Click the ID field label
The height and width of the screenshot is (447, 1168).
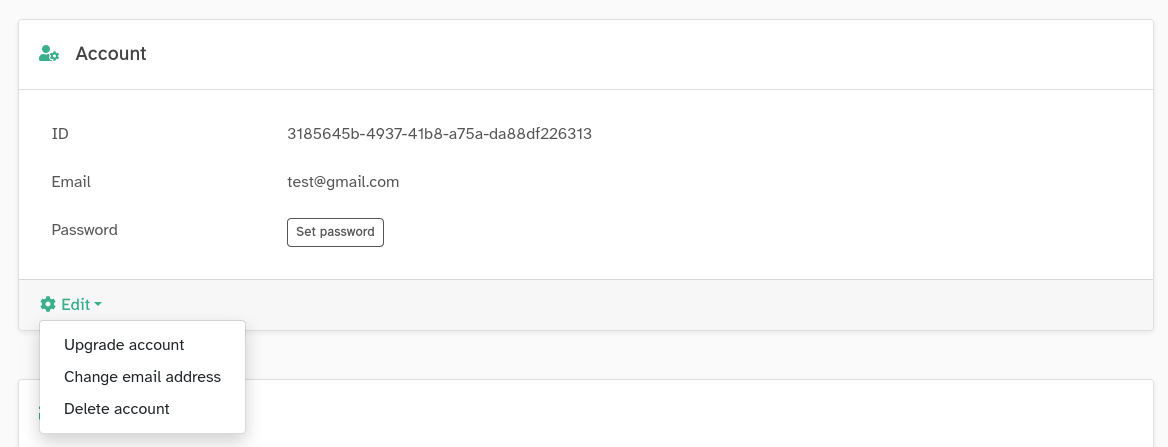click(x=60, y=133)
